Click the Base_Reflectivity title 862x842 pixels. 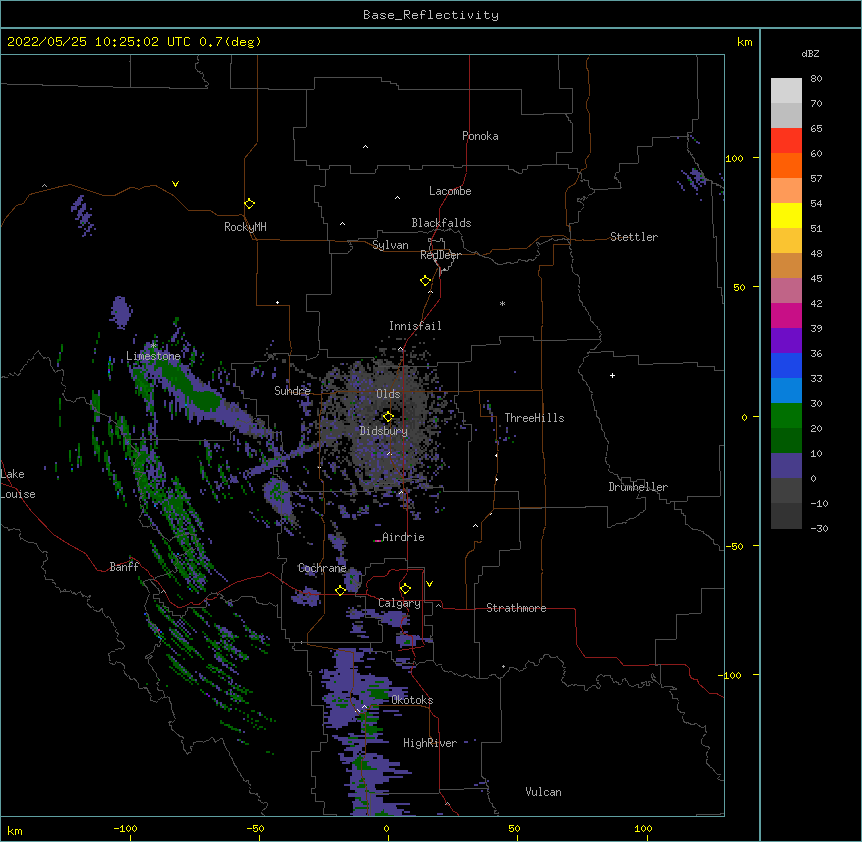click(431, 15)
